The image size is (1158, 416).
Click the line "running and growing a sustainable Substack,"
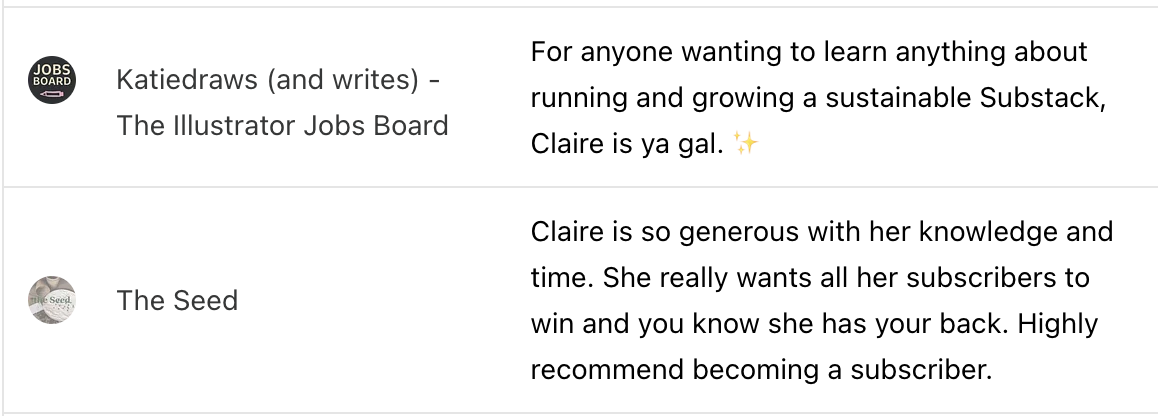(817, 99)
